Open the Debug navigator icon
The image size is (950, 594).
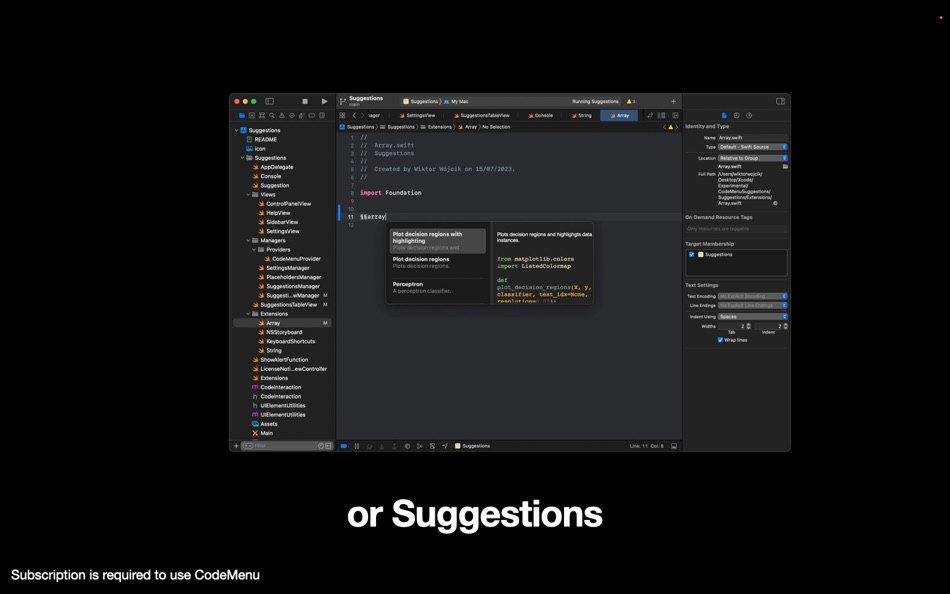point(302,115)
